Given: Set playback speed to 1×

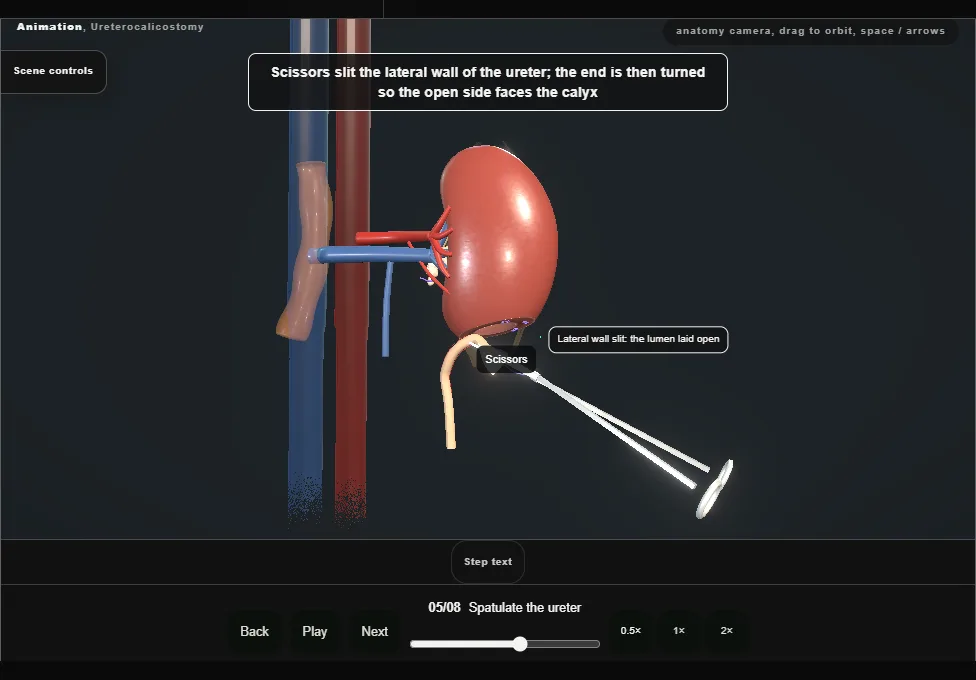Looking at the screenshot, I should tap(679, 631).
